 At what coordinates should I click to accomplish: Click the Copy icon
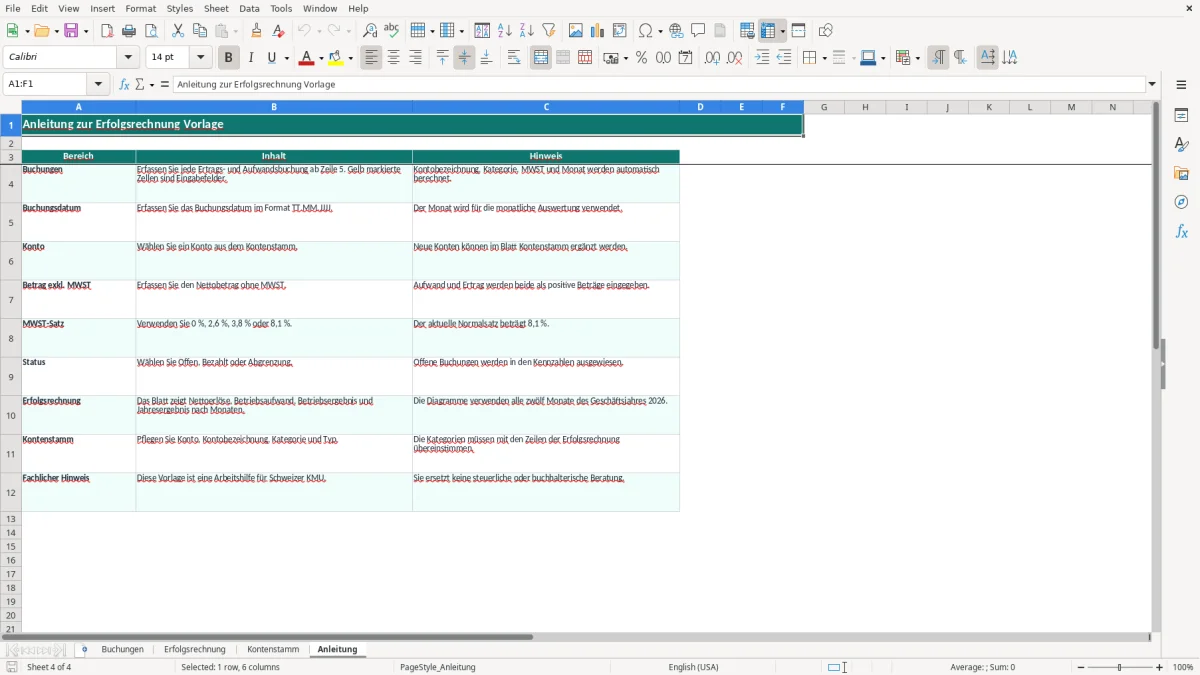[200, 31]
